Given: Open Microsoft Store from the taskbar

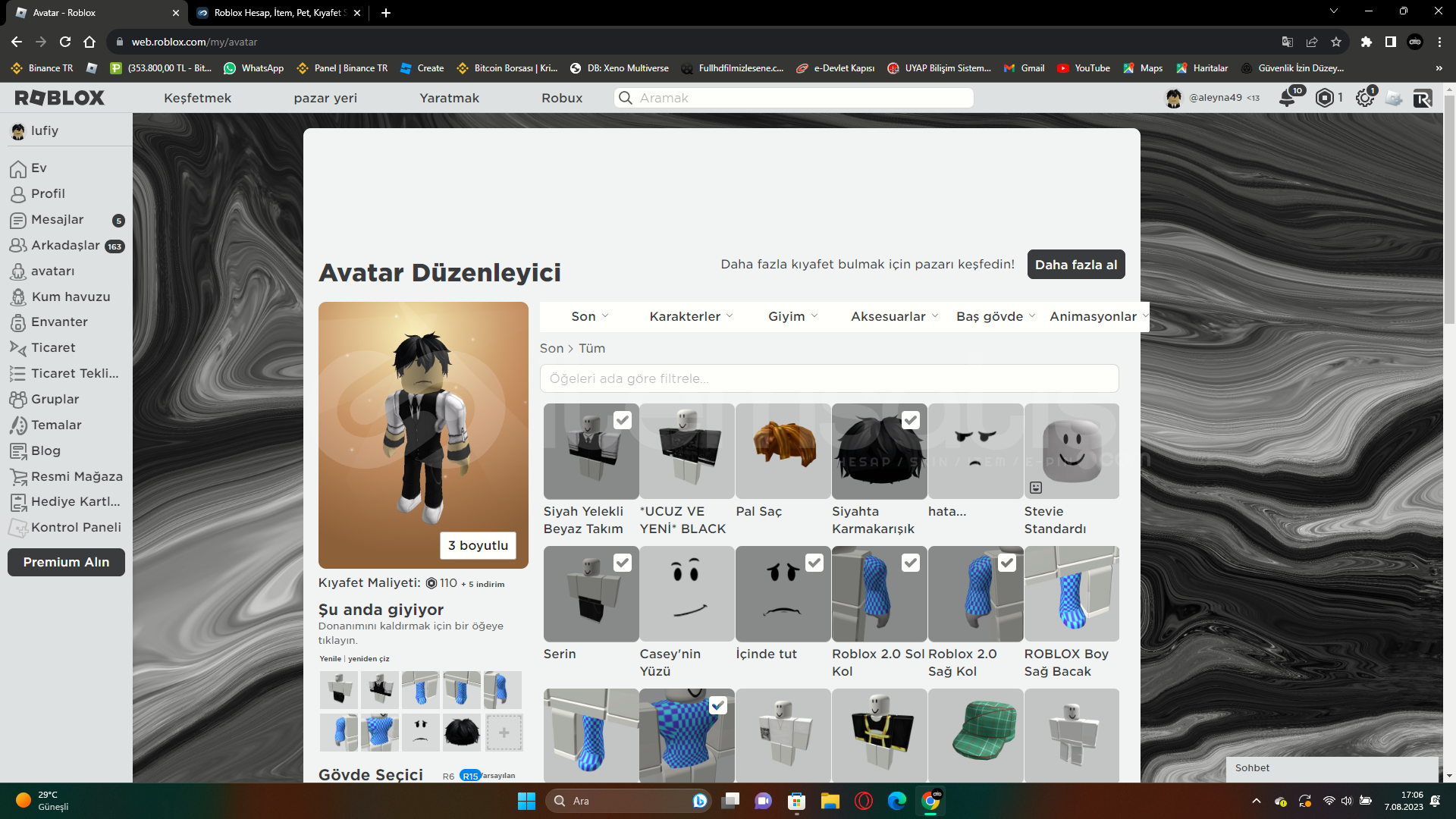Looking at the screenshot, I should (796, 801).
